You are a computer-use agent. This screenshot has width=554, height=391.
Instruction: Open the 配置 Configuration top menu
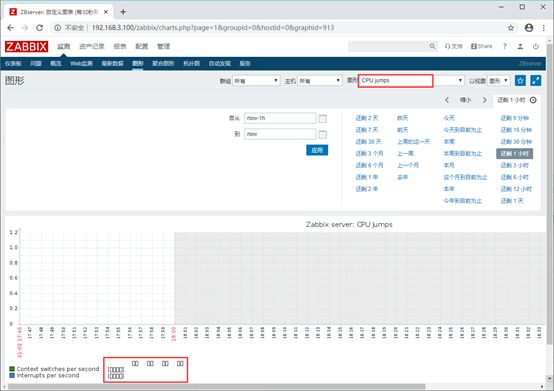point(142,46)
